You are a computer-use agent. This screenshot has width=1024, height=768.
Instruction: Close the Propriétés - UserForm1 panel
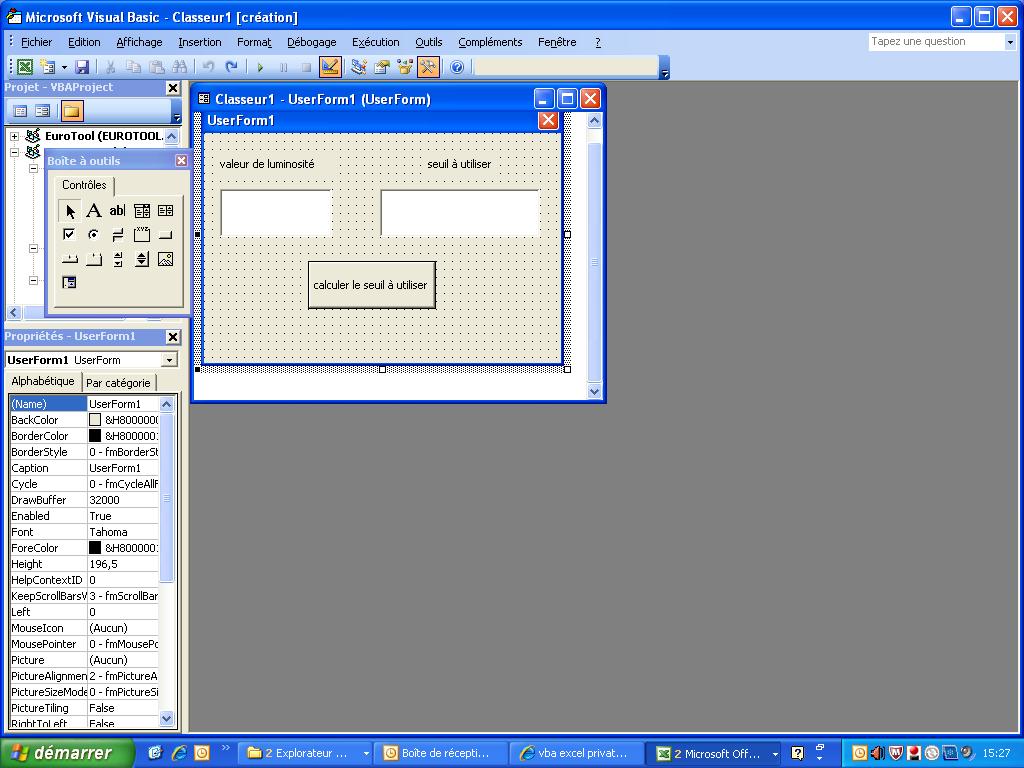click(172, 336)
